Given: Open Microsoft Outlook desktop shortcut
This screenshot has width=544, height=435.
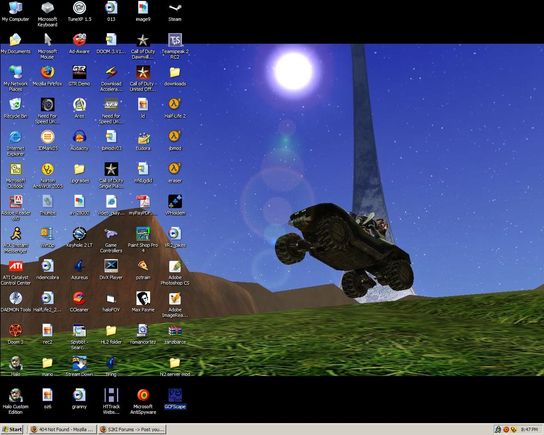Looking at the screenshot, I should [15, 175].
